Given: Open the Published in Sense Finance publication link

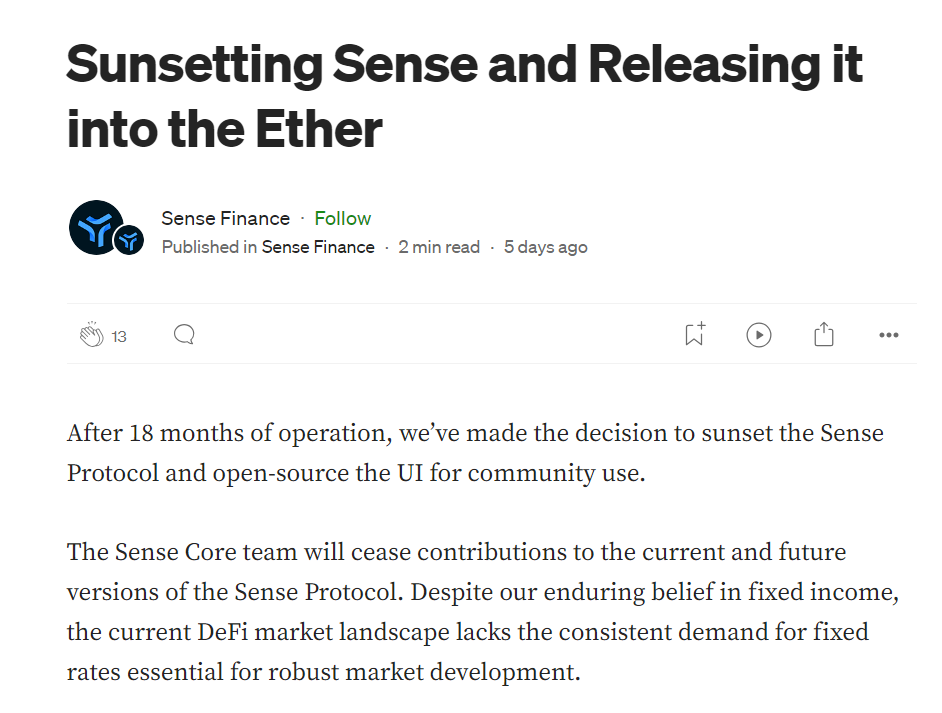Looking at the screenshot, I should click(318, 247).
